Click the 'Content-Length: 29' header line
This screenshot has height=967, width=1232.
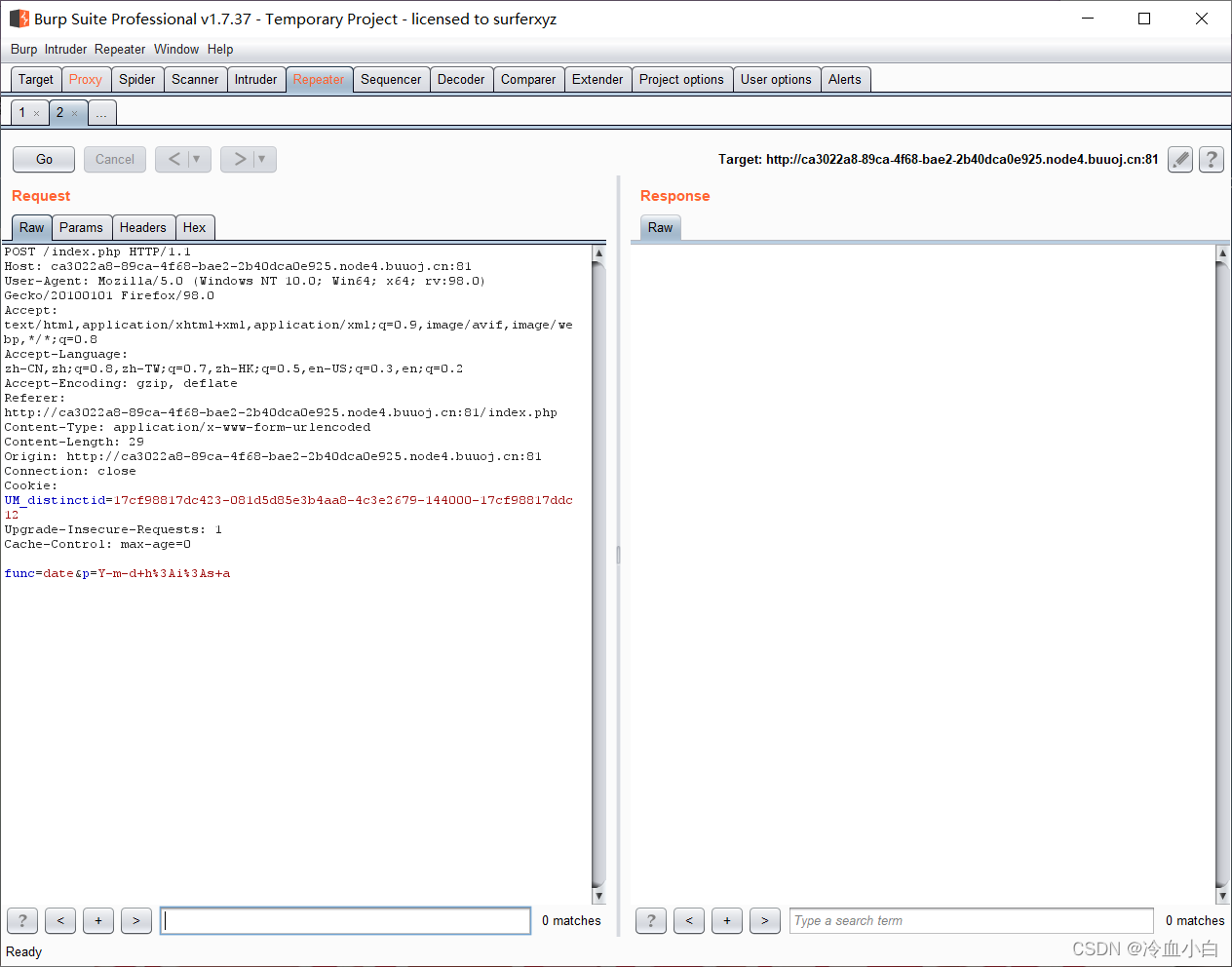[x=74, y=442]
